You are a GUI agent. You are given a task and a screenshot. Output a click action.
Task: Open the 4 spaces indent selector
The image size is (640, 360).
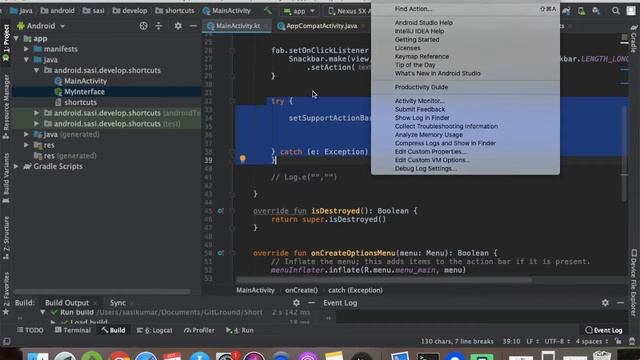[x=592, y=341]
